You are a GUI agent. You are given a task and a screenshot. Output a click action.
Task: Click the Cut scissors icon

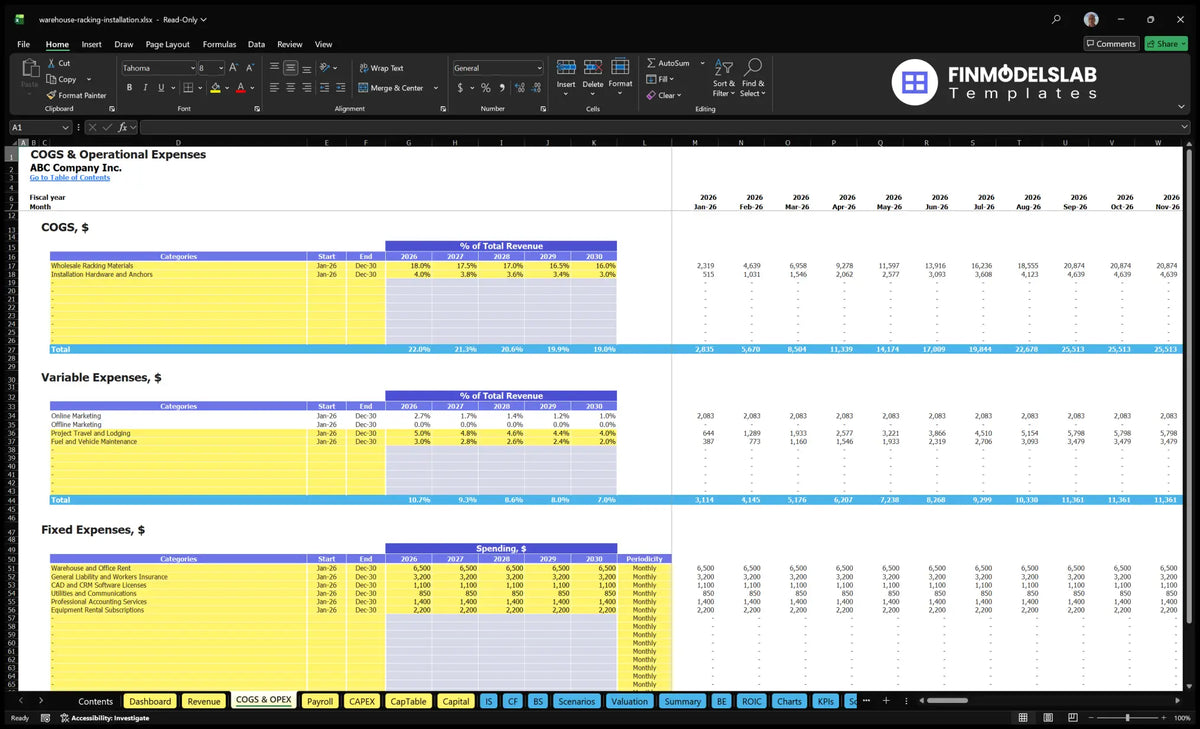[51, 63]
